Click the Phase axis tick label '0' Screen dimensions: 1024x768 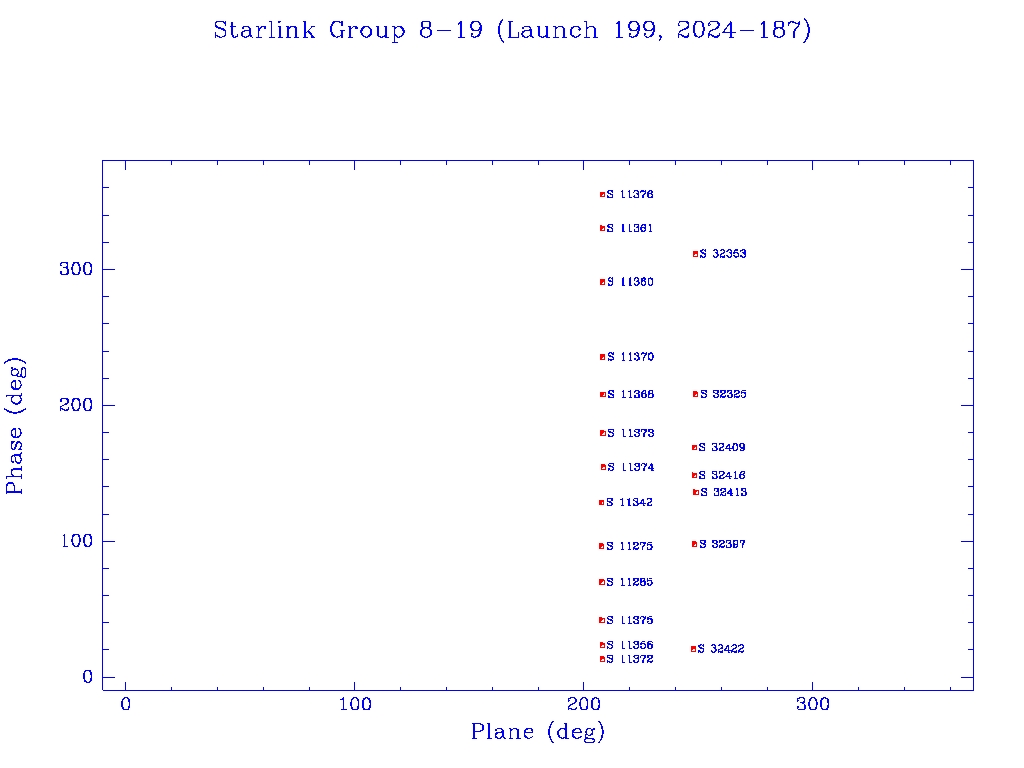[88, 677]
